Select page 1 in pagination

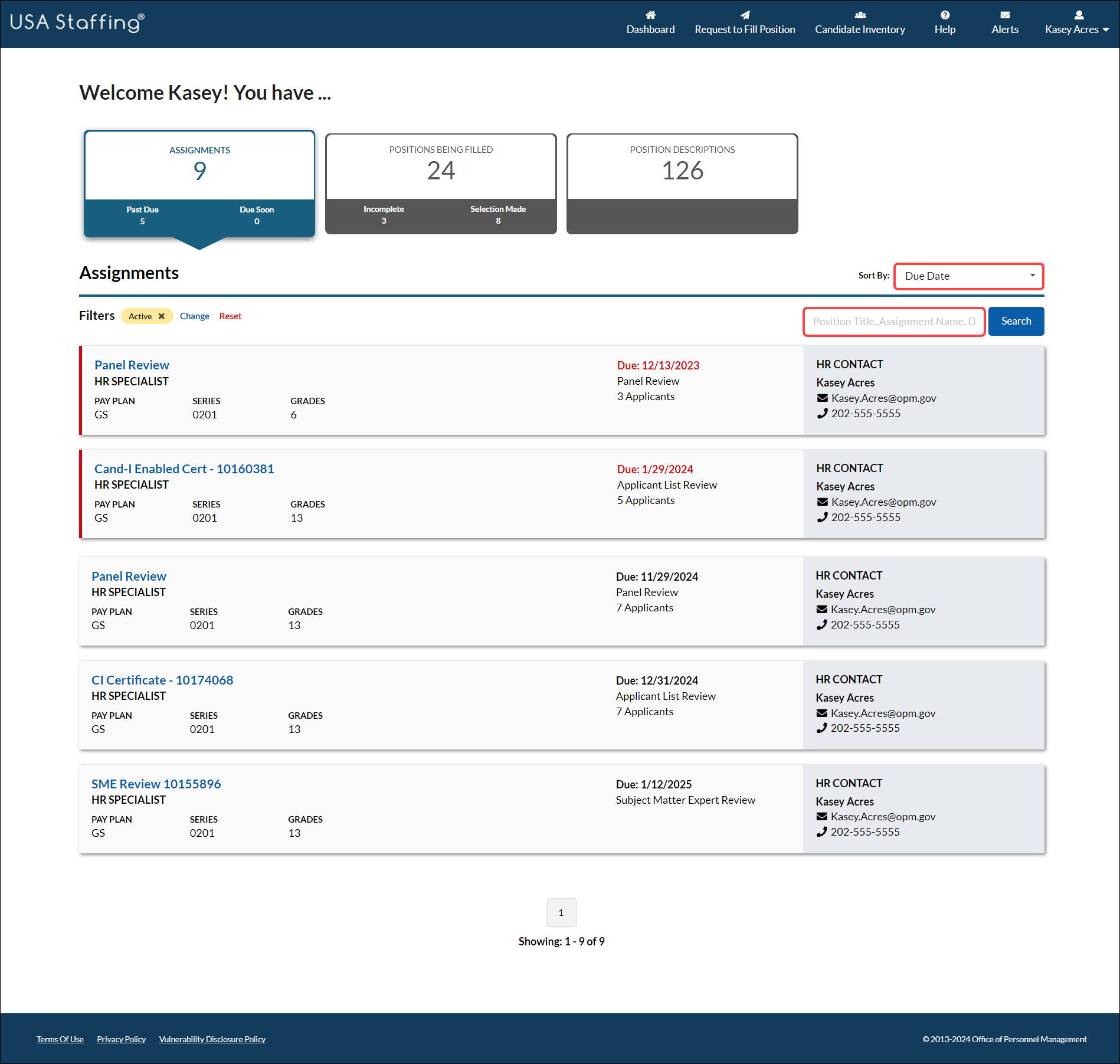pos(561,912)
